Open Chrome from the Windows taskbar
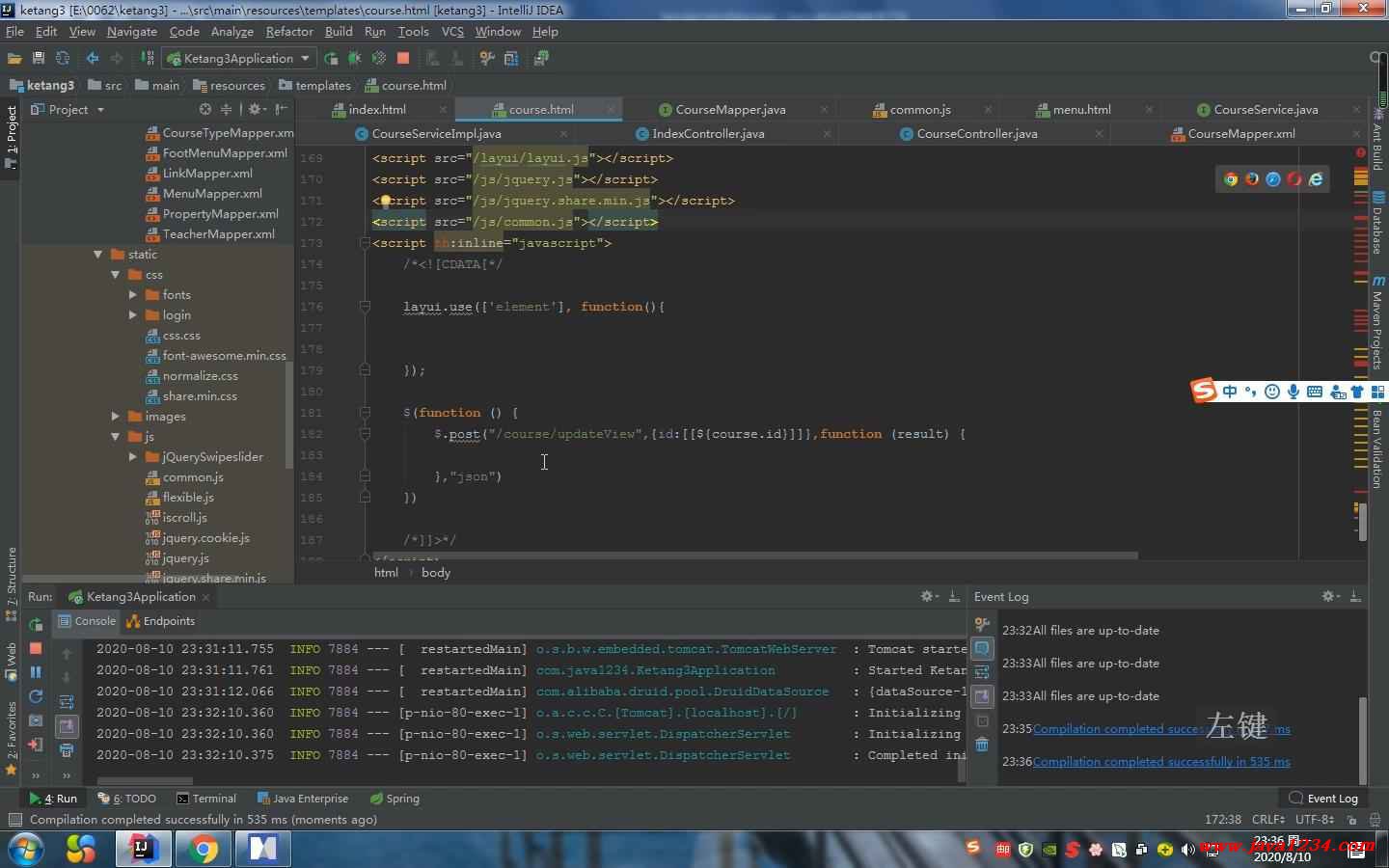The width and height of the screenshot is (1389, 868). pos(203,849)
